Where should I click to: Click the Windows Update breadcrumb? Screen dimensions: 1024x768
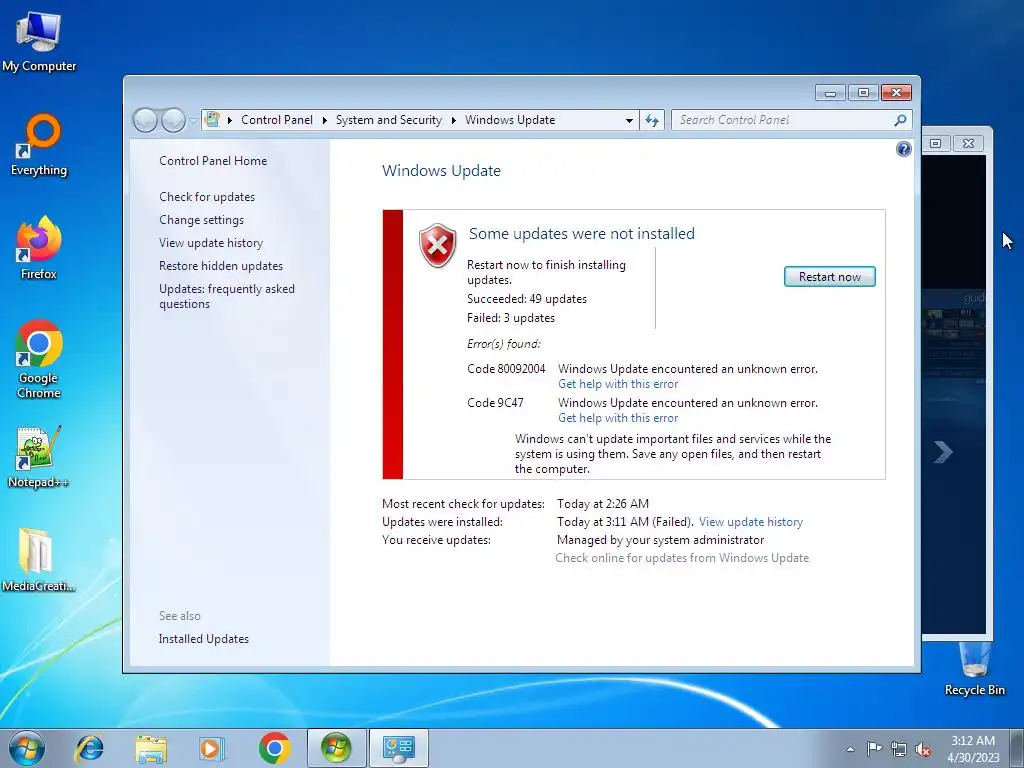click(510, 120)
